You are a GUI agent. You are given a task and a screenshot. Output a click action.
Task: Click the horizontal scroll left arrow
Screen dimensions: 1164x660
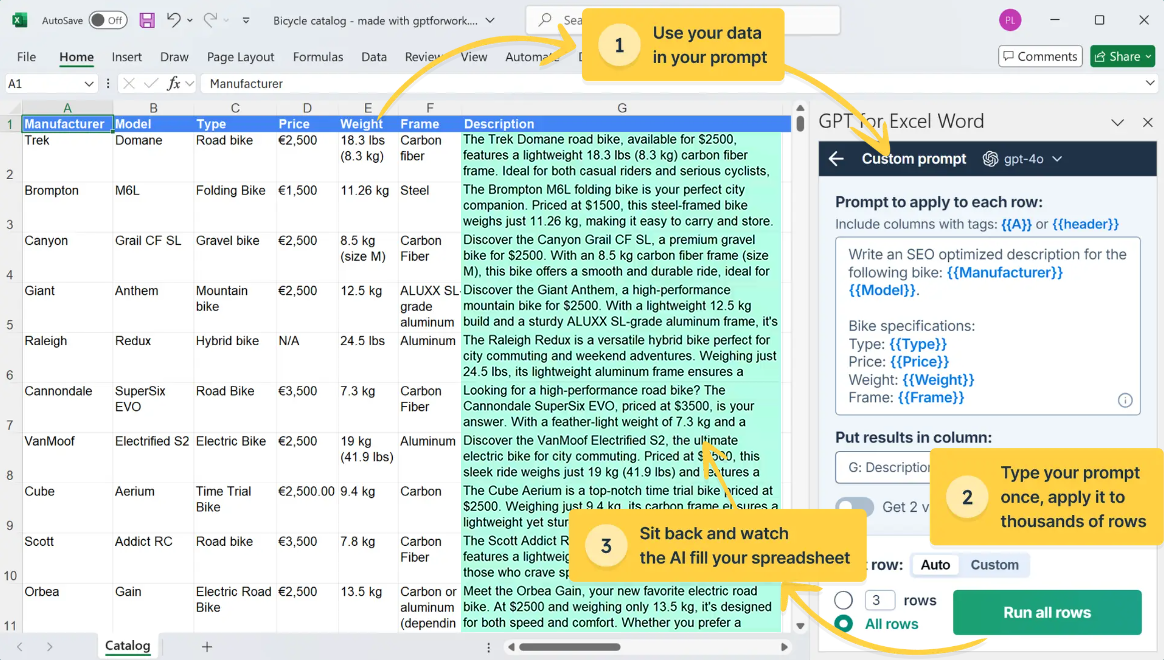(511, 647)
